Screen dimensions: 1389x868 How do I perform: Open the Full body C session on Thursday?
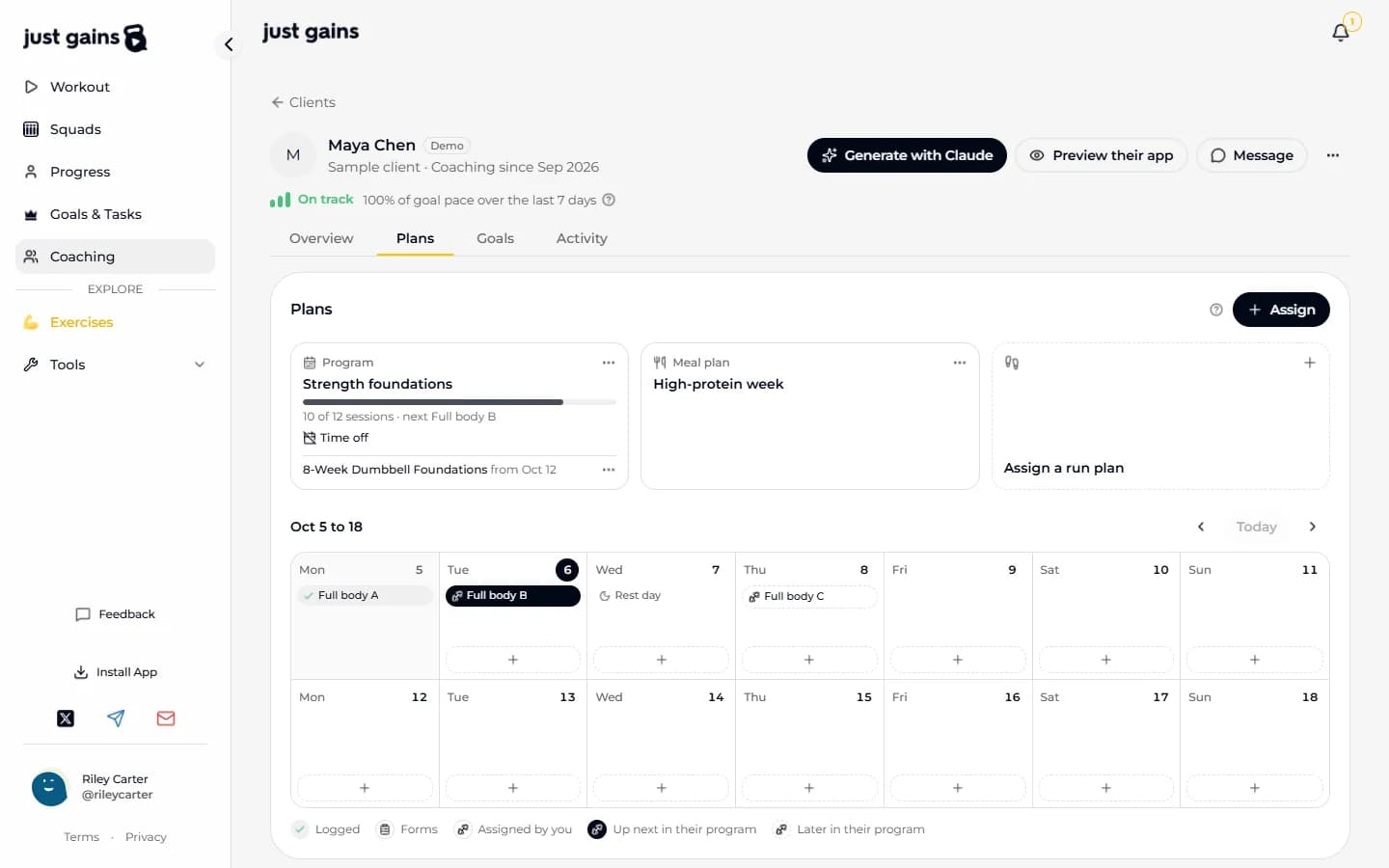809,596
